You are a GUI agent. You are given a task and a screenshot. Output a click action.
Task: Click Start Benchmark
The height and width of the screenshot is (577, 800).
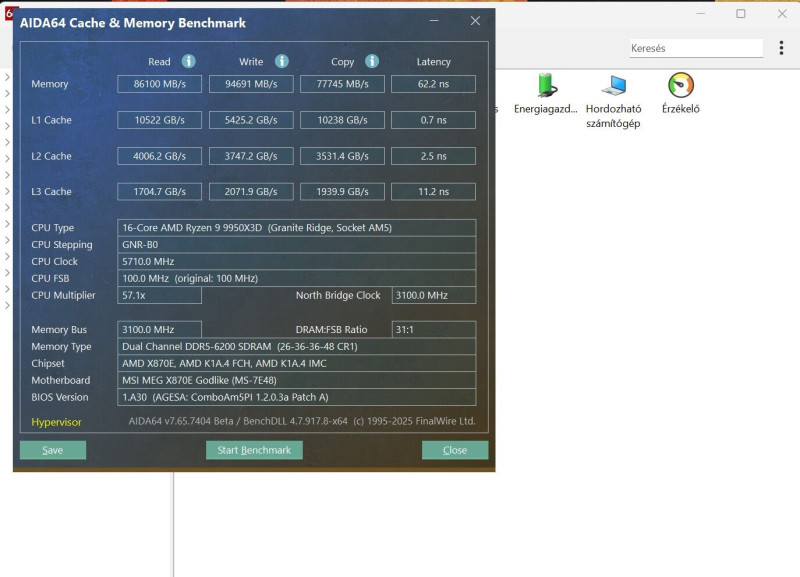[x=254, y=450]
